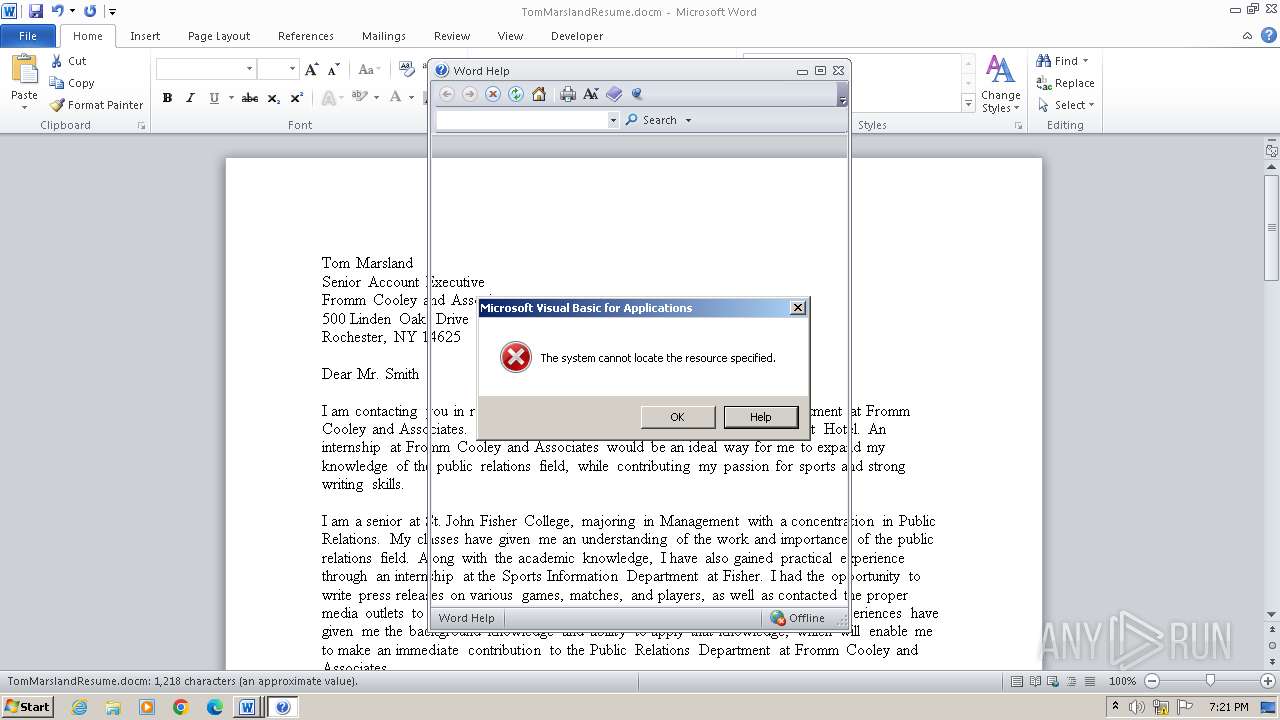1280x720 pixels.
Task: Switch to the Insert ribbon tab
Action: coord(145,36)
